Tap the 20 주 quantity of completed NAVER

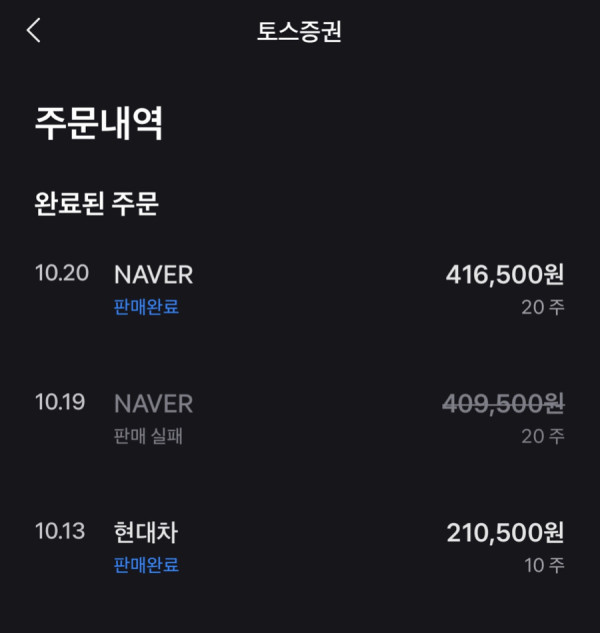[x=543, y=307]
